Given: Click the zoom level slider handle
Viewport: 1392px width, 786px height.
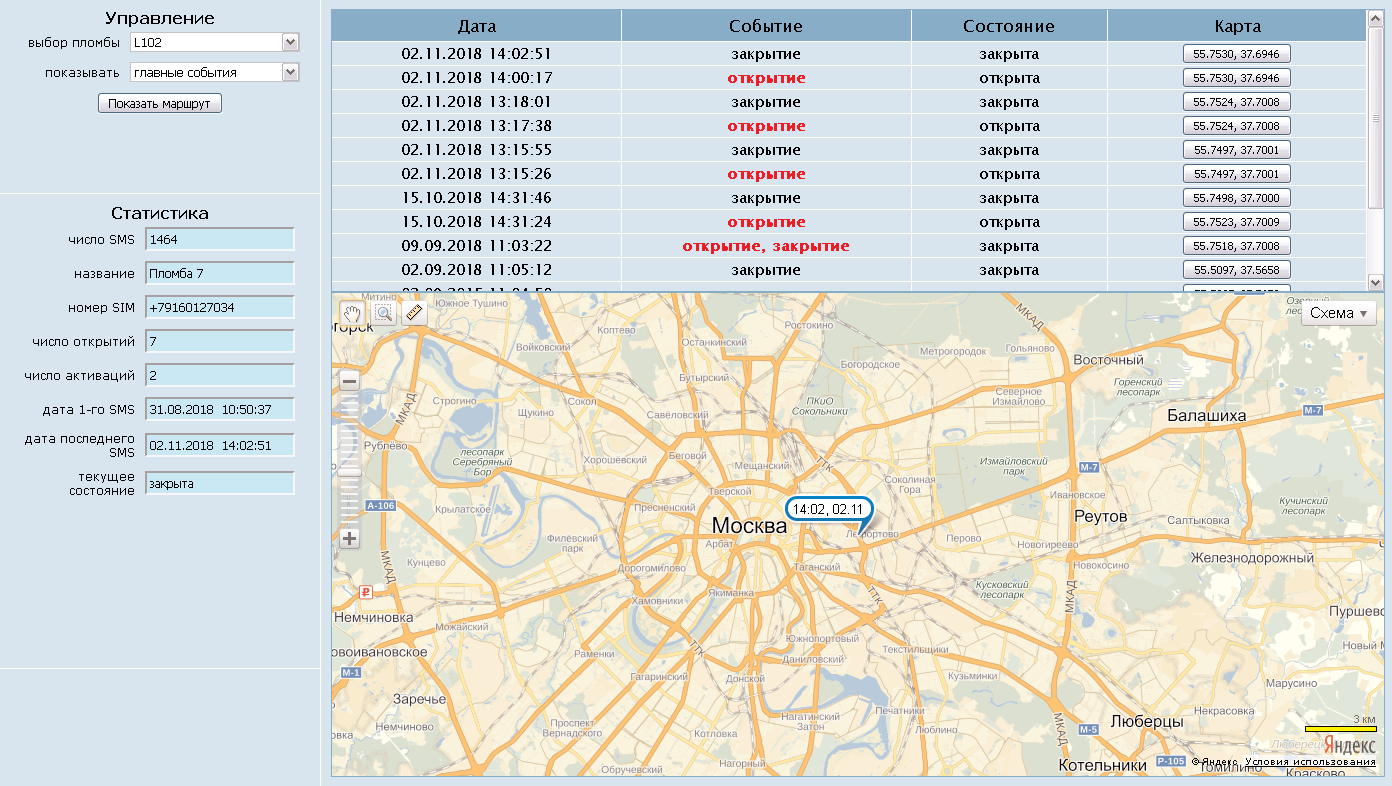Looking at the screenshot, I should (349, 471).
